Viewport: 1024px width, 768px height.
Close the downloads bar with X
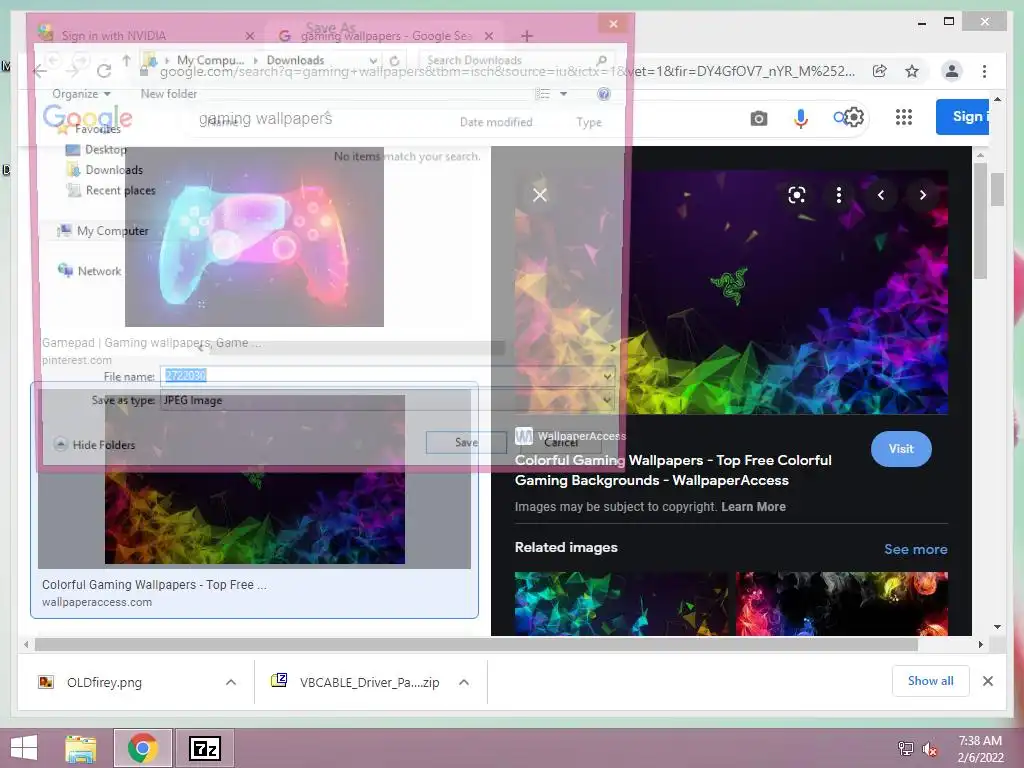pos(987,681)
